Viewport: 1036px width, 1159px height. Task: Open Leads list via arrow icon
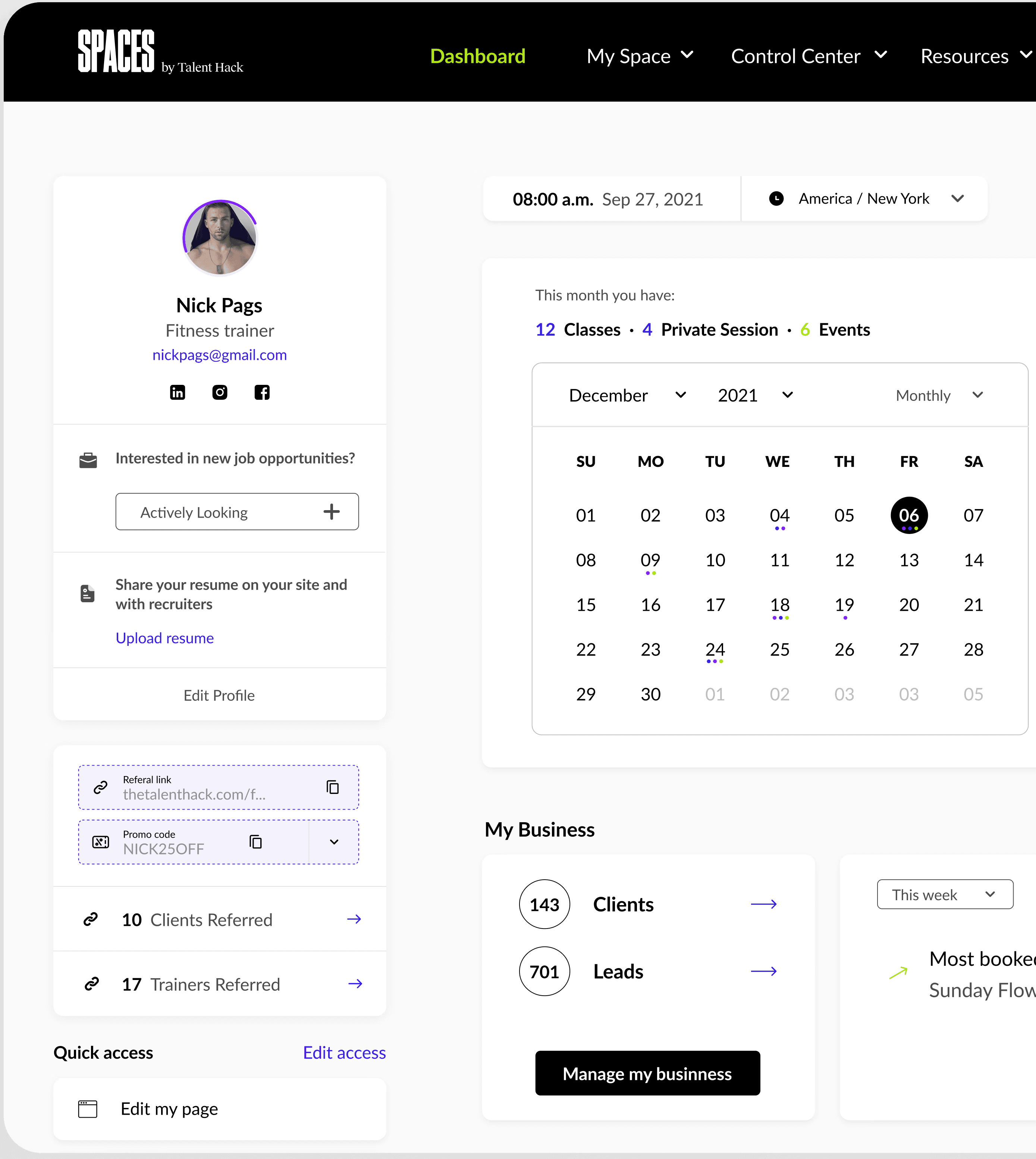[763, 971]
